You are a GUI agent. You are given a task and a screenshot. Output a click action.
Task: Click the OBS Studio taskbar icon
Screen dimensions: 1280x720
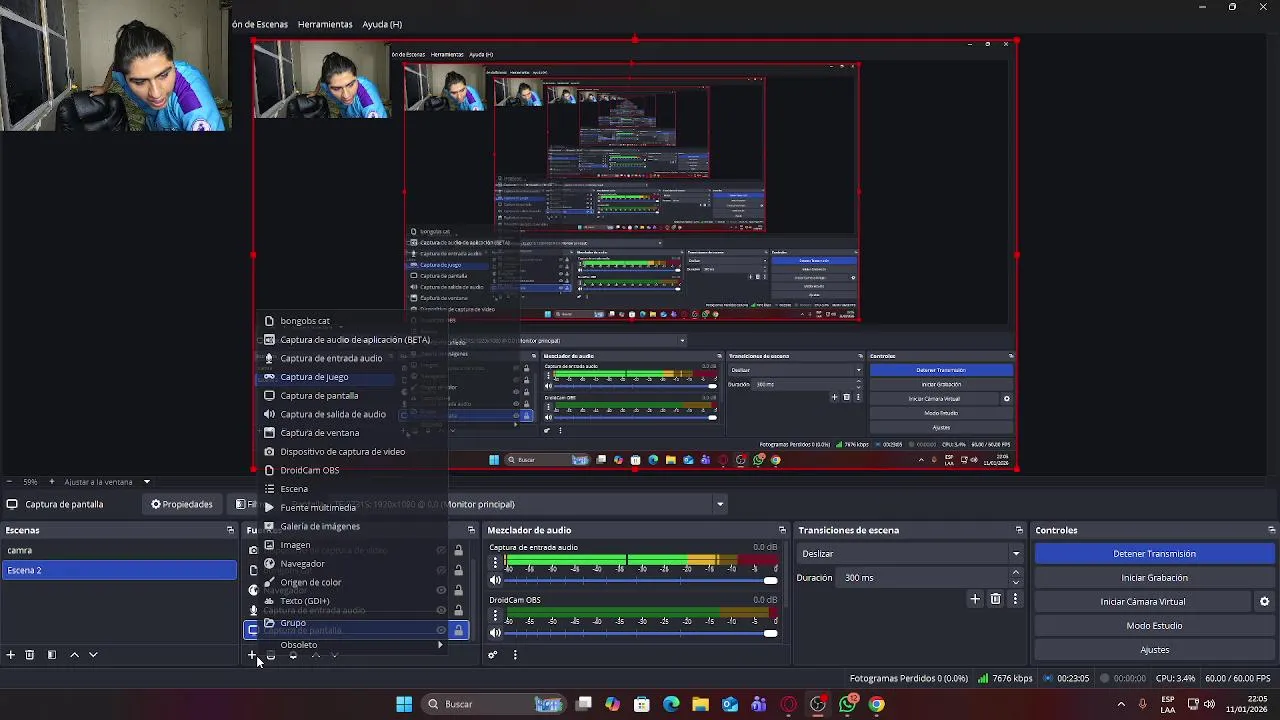818,704
